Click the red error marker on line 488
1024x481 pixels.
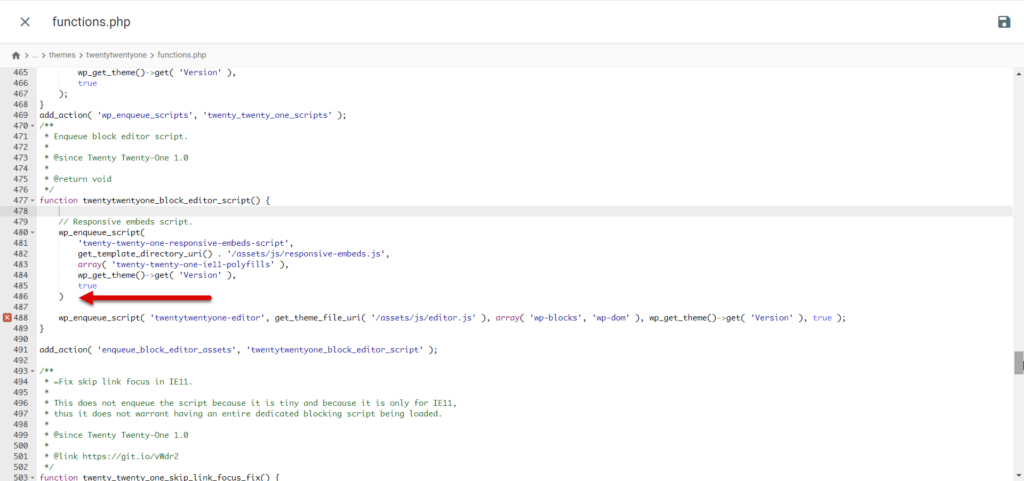(x=7, y=318)
